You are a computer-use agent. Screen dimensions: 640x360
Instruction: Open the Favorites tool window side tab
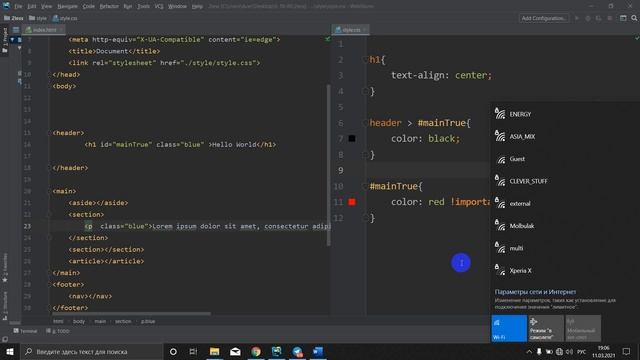click(x=5, y=268)
